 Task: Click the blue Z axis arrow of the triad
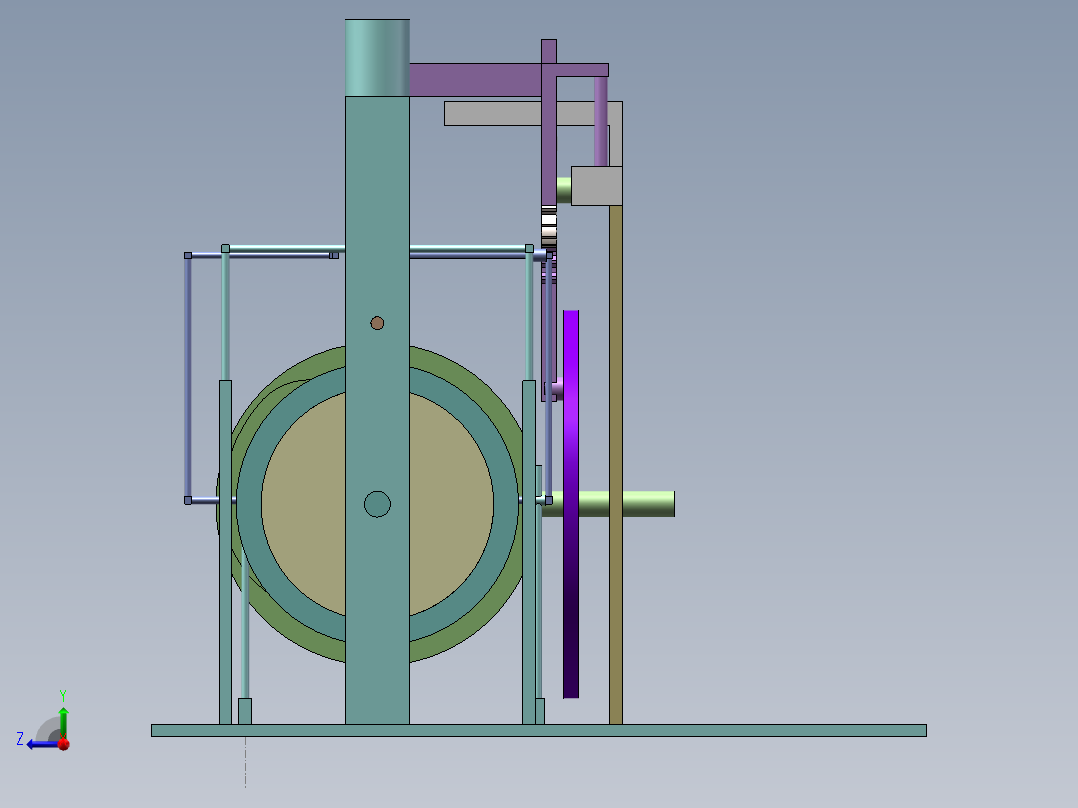click(42, 744)
